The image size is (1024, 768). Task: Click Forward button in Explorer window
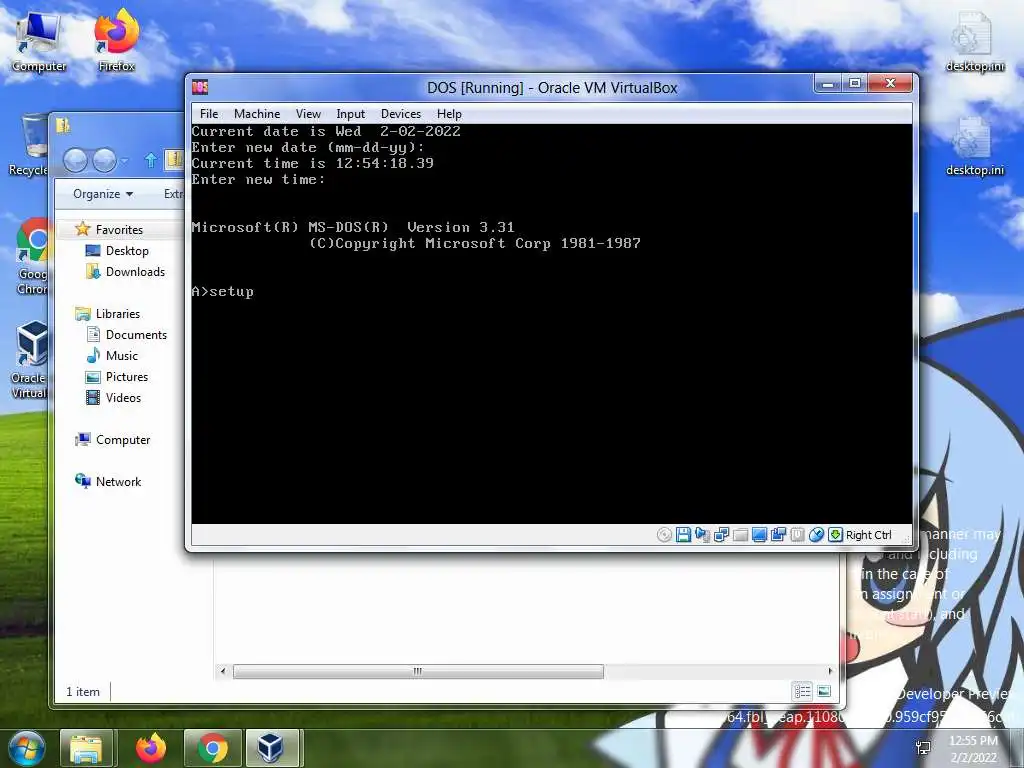click(x=104, y=160)
